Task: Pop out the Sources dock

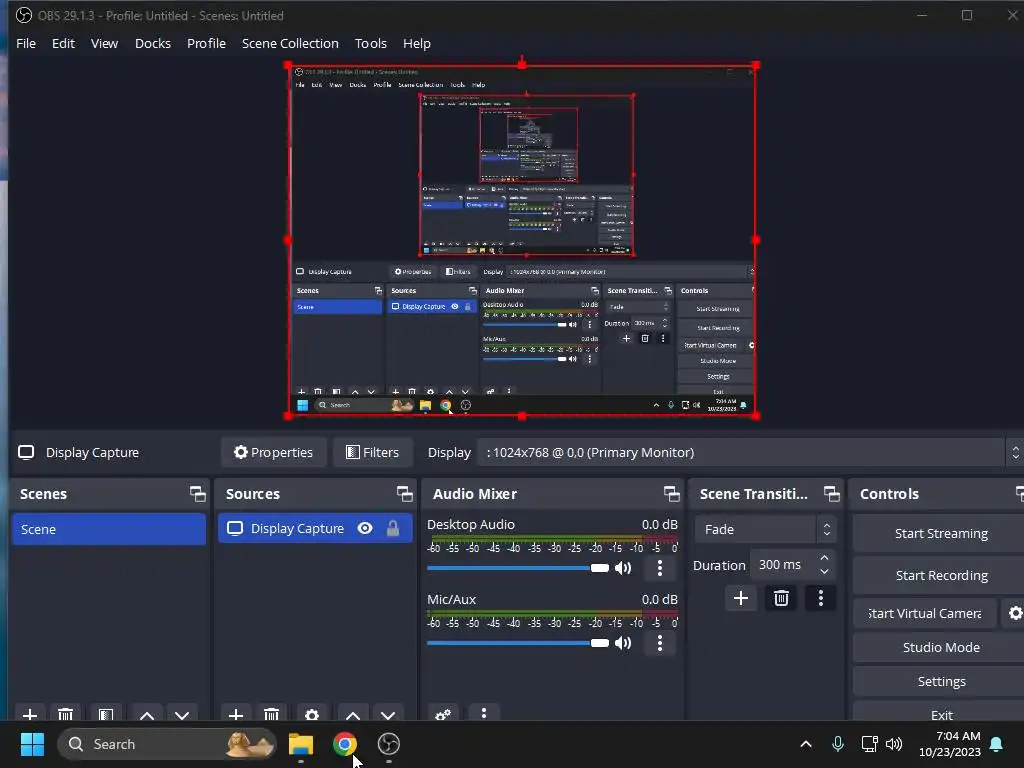Action: coord(404,494)
